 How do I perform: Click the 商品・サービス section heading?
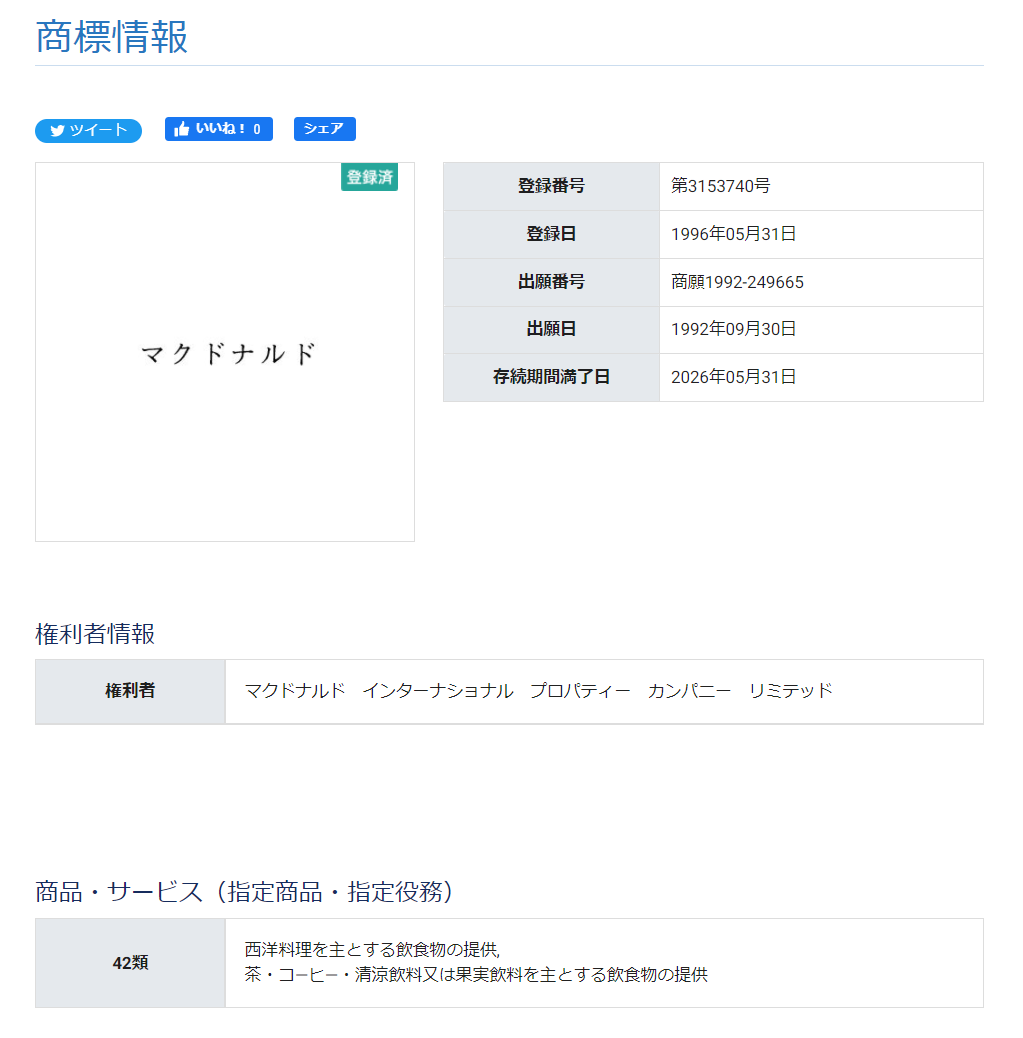point(244,892)
